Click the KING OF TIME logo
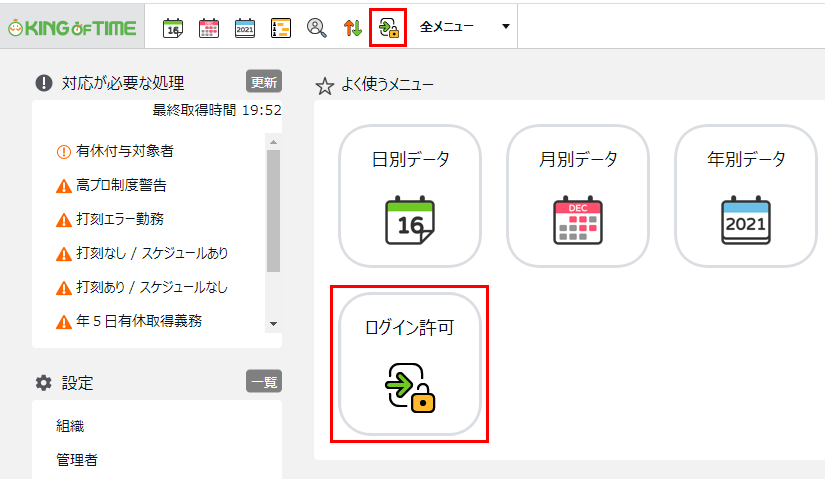 (72, 28)
